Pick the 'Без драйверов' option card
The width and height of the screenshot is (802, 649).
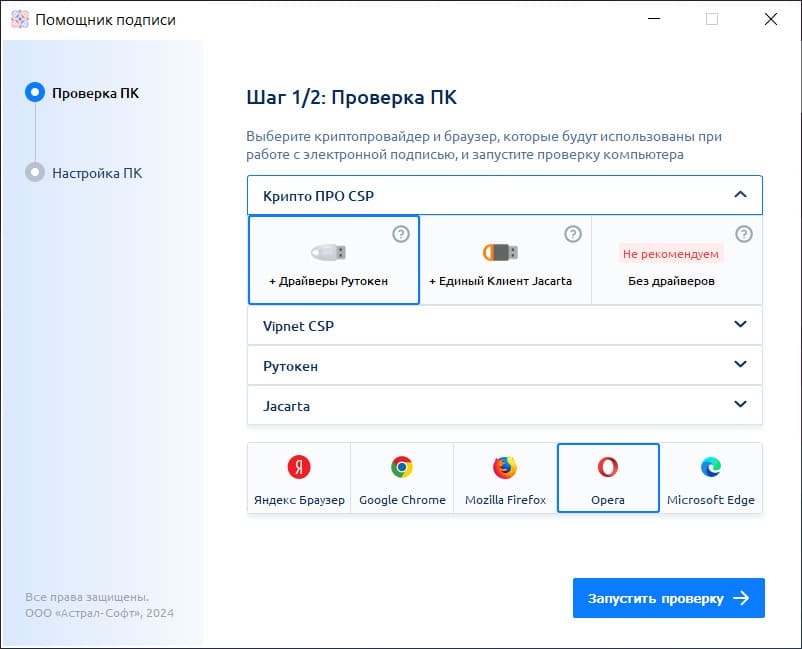[x=677, y=260]
